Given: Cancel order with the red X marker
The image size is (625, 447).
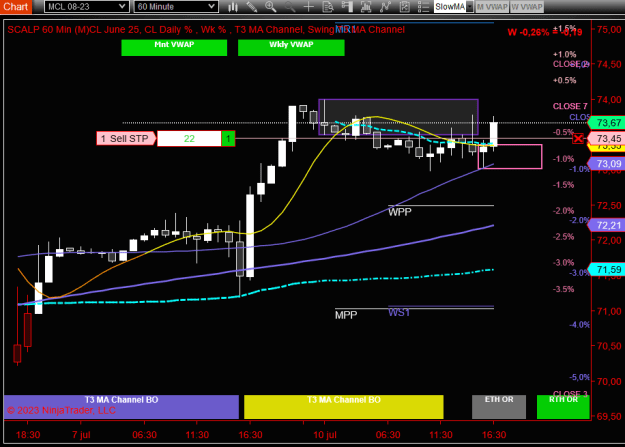Looking at the screenshot, I should [578, 138].
